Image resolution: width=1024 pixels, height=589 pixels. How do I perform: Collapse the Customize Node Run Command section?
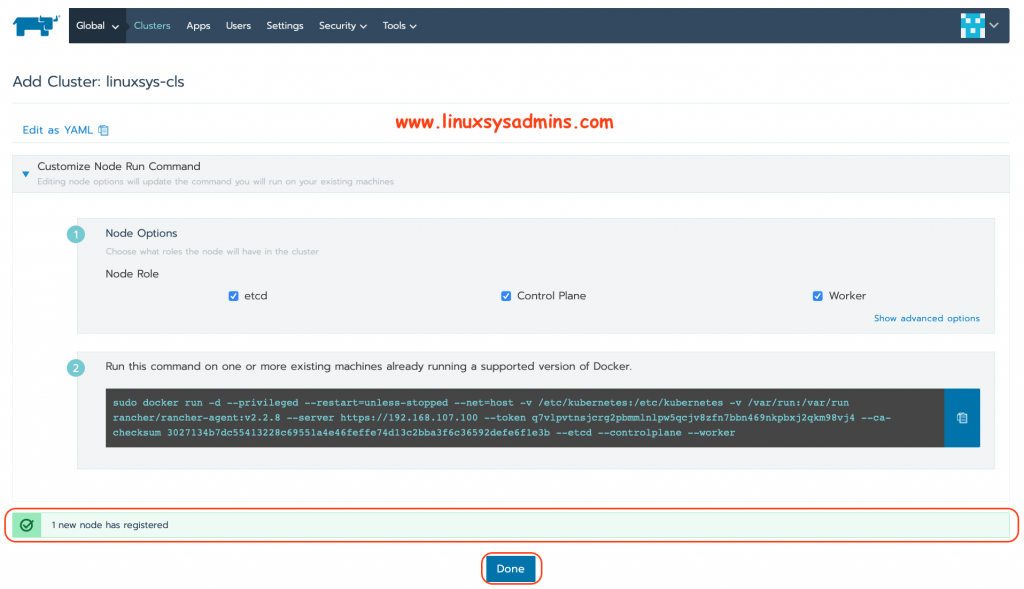[25, 174]
